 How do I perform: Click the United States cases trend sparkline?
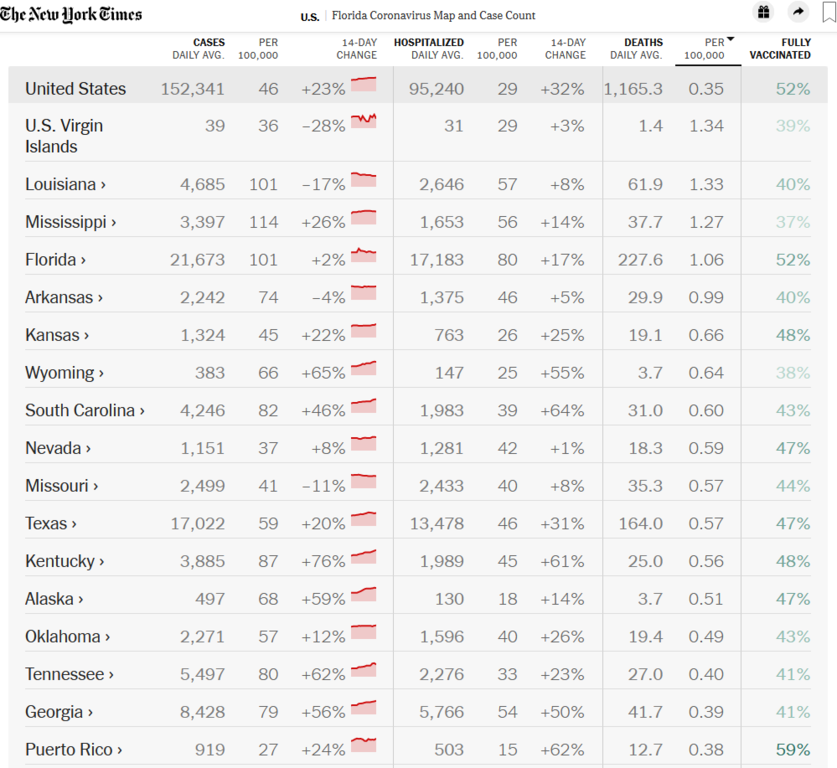click(364, 85)
